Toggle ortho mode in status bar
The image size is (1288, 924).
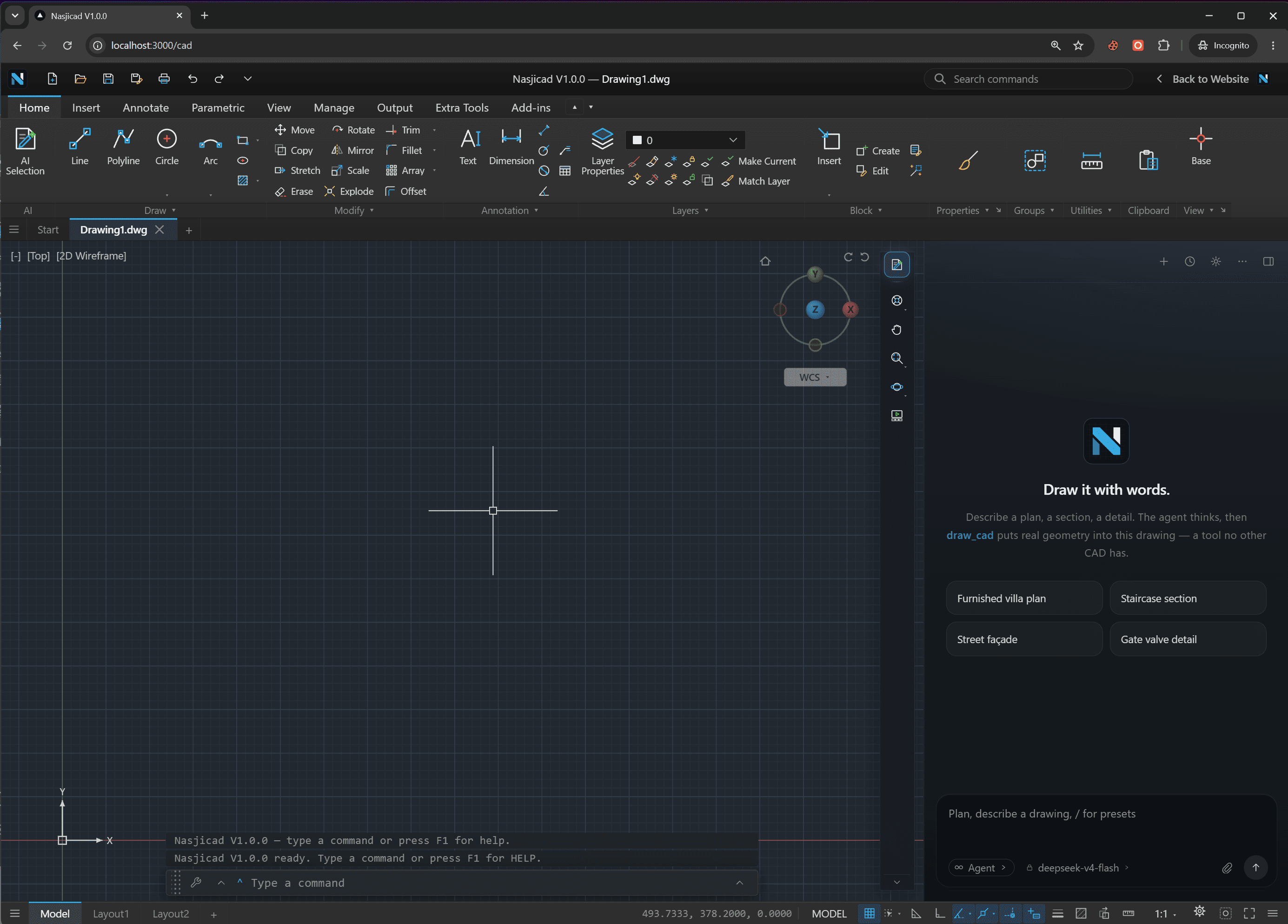pyautogui.click(x=940, y=913)
